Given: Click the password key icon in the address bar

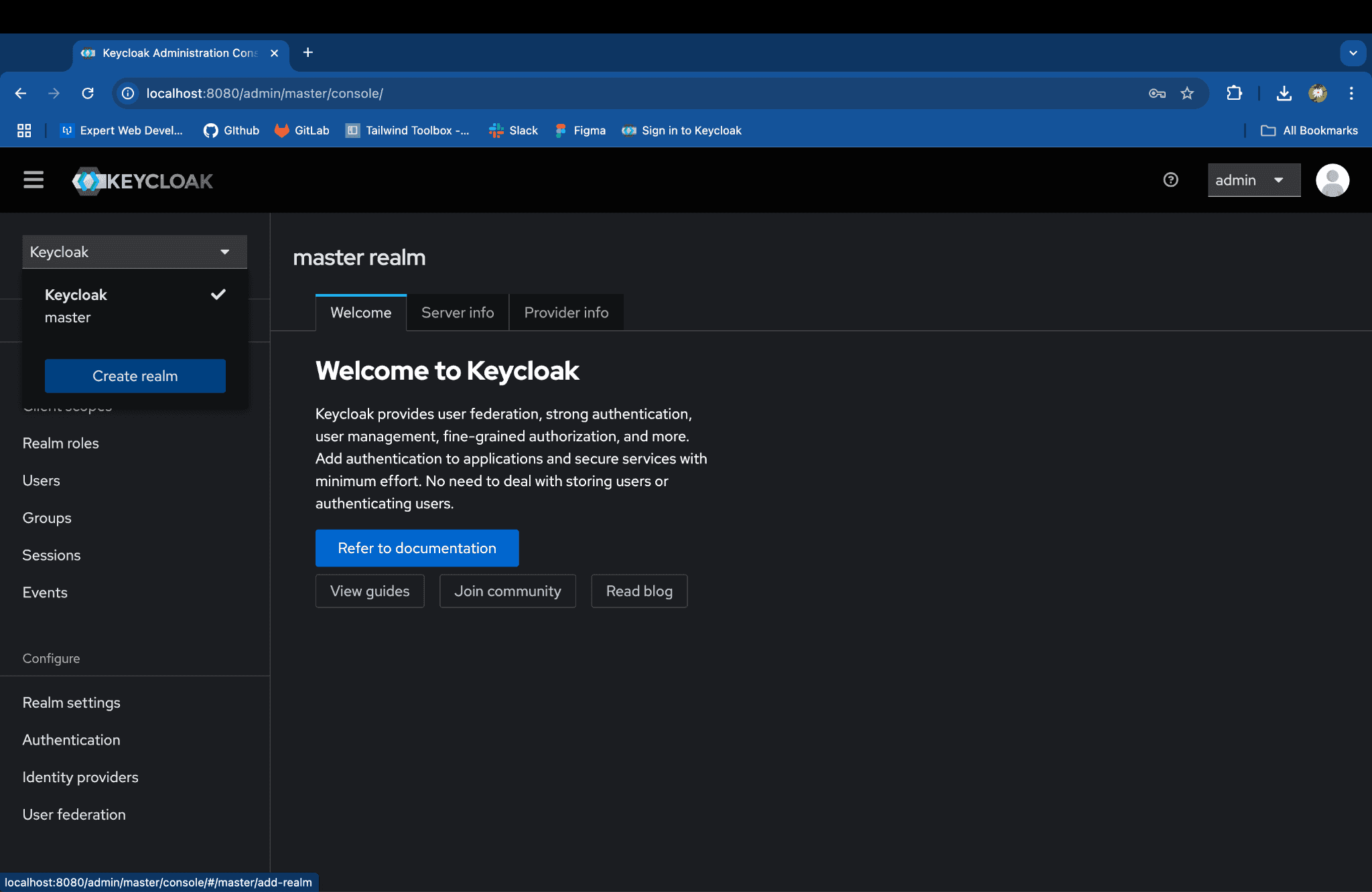Looking at the screenshot, I should coord(1157,93).
